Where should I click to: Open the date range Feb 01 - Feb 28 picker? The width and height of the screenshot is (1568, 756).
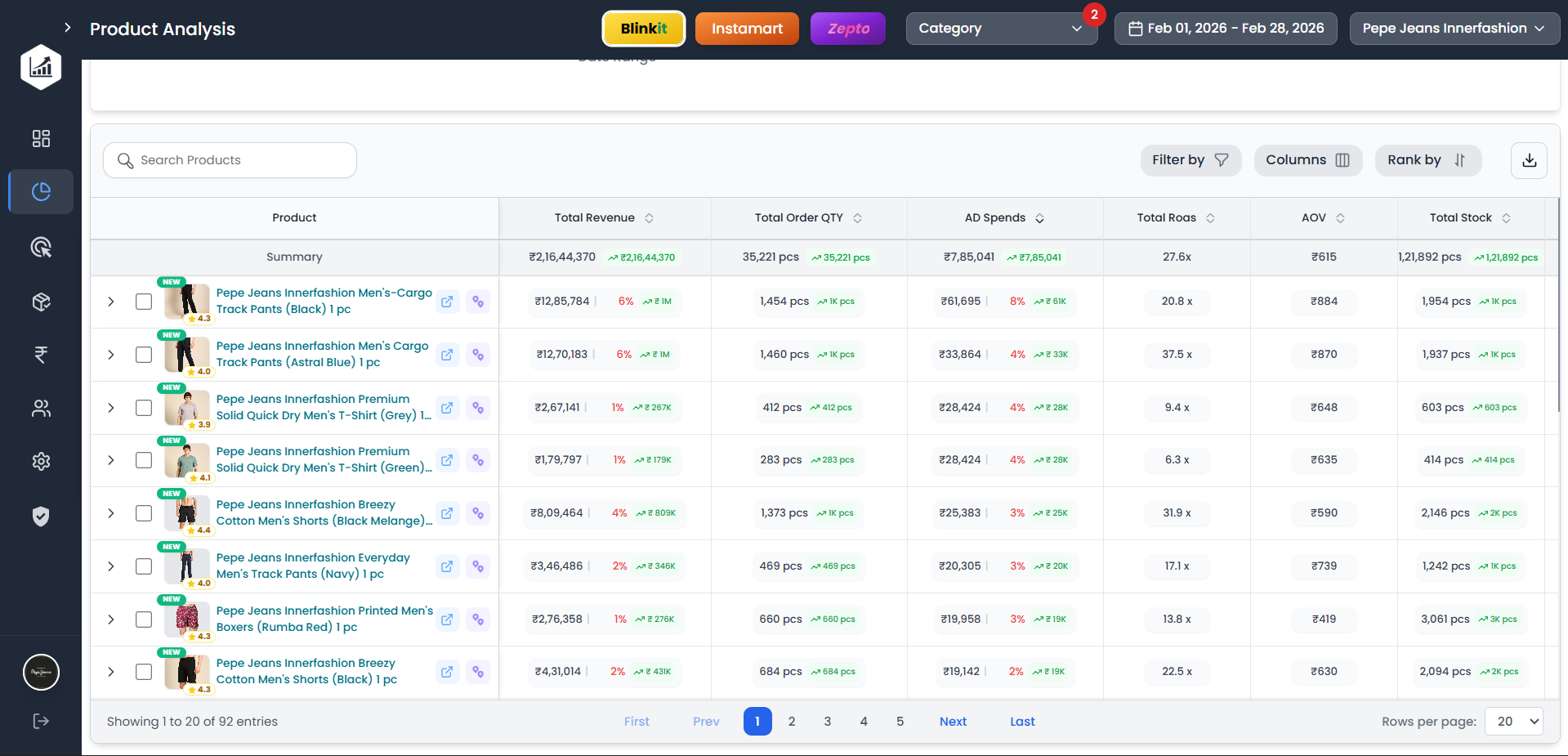click(x=1226, y=29)
